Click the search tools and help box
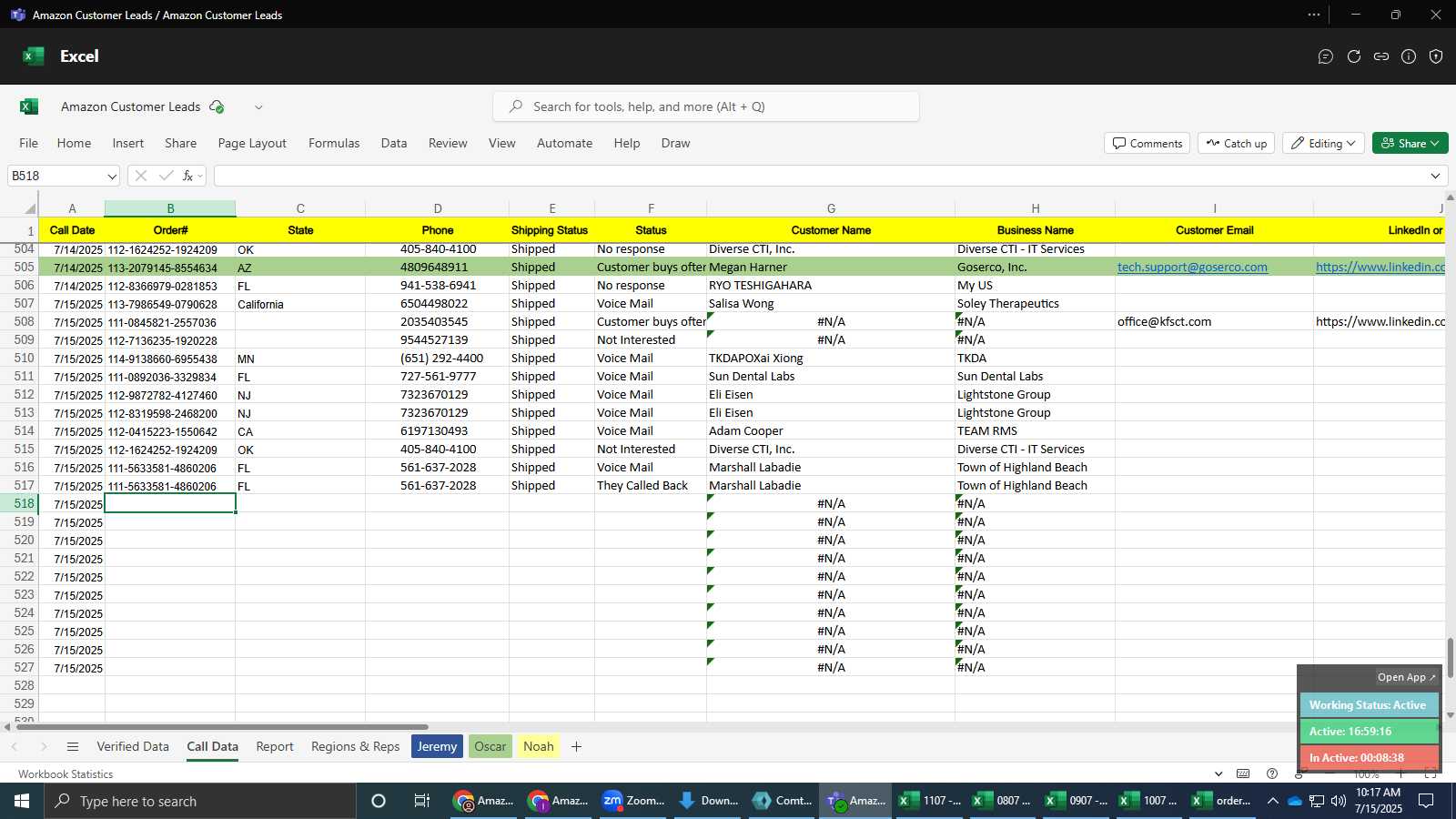The image size is (1456, 819). (706, 106)
